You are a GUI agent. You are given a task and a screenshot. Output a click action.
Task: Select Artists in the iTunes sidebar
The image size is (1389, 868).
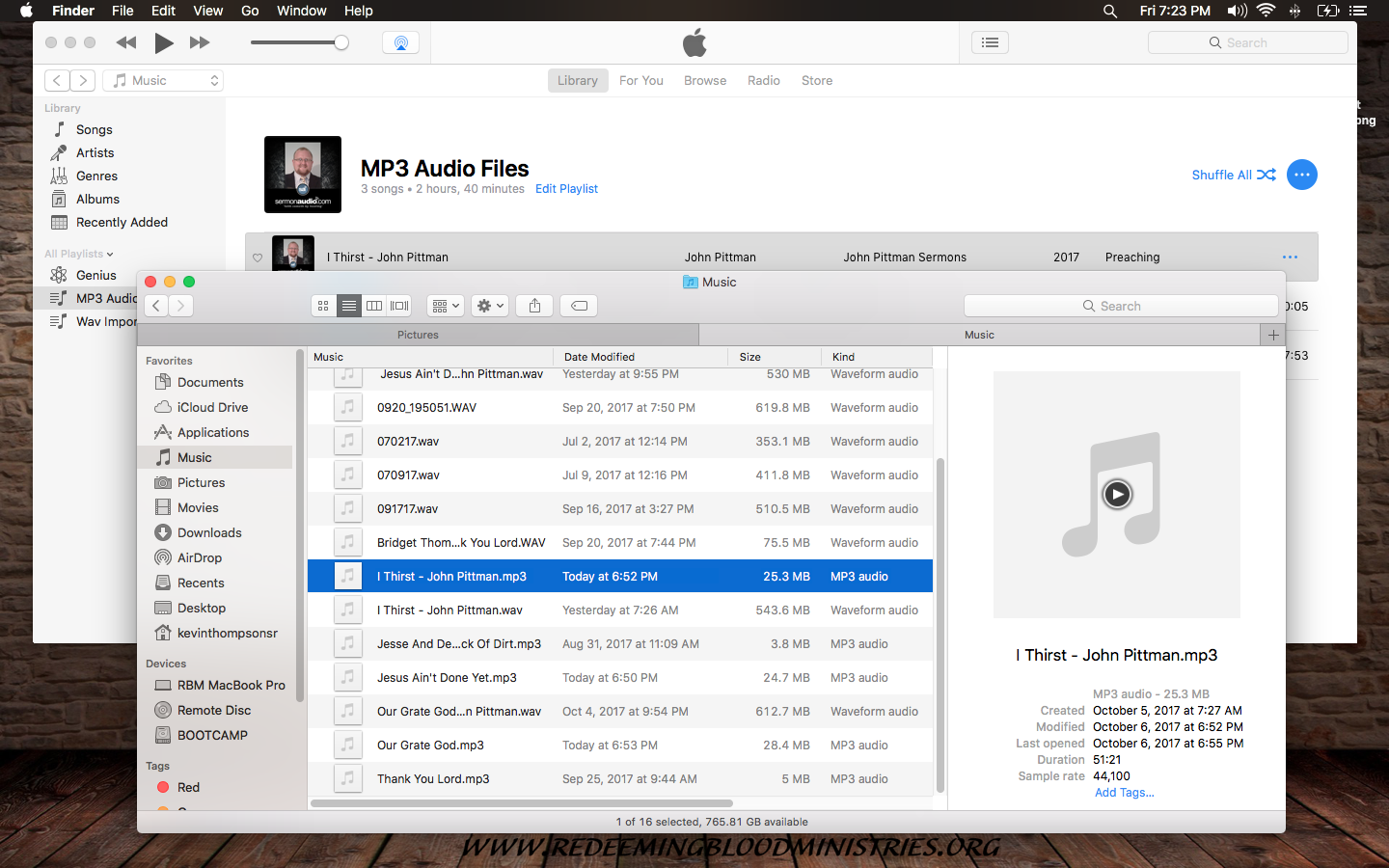tap(95, 152)
